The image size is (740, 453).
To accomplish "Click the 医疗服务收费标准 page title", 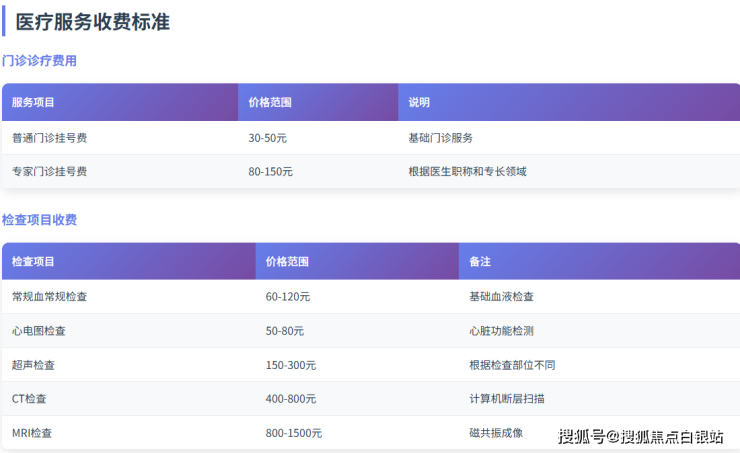I will click(x=93, y=22).
